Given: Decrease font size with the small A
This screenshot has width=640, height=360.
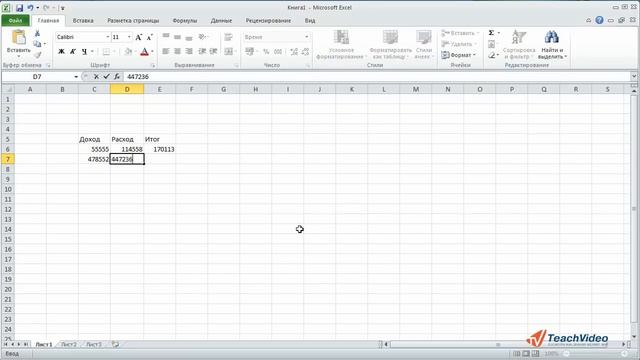Looking at the screenshot, I should [x=149, y=37].
